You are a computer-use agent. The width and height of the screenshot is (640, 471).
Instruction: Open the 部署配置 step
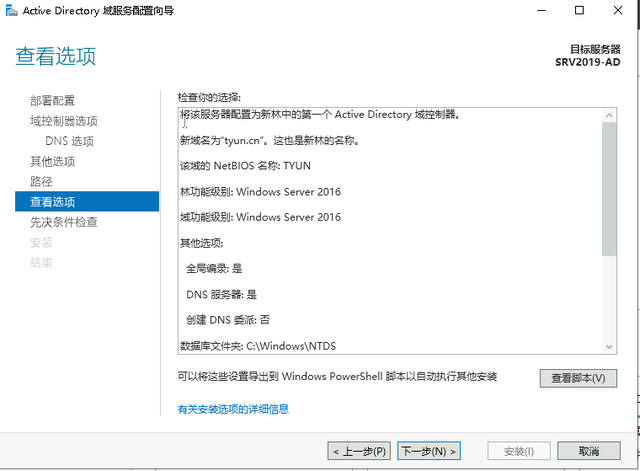click(x=52, y=100)
